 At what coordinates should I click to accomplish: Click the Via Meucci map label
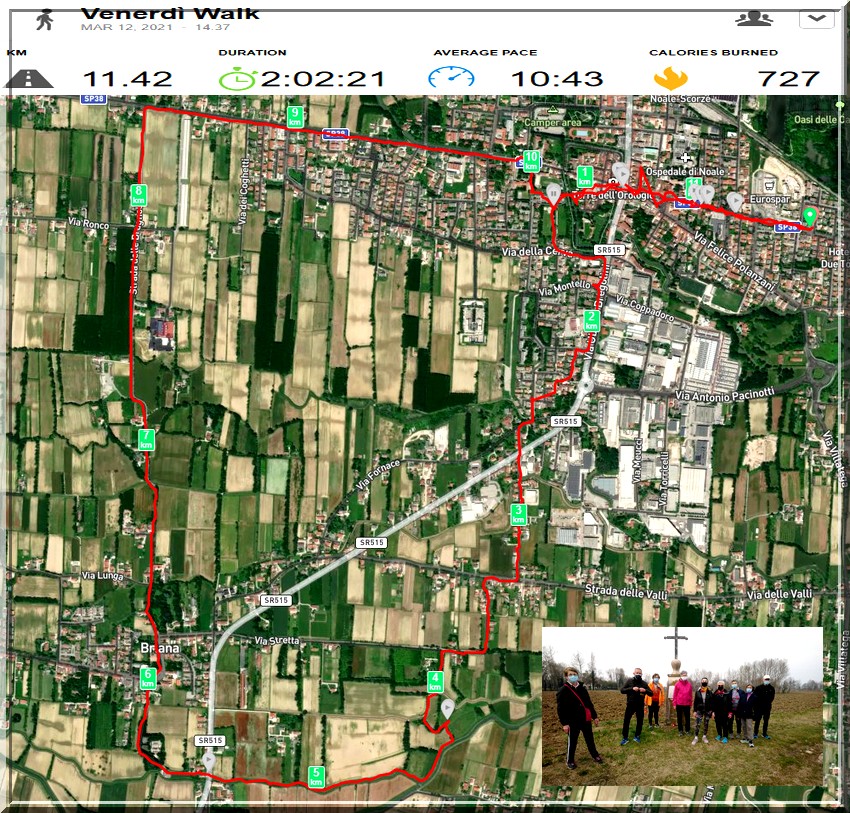637,461
